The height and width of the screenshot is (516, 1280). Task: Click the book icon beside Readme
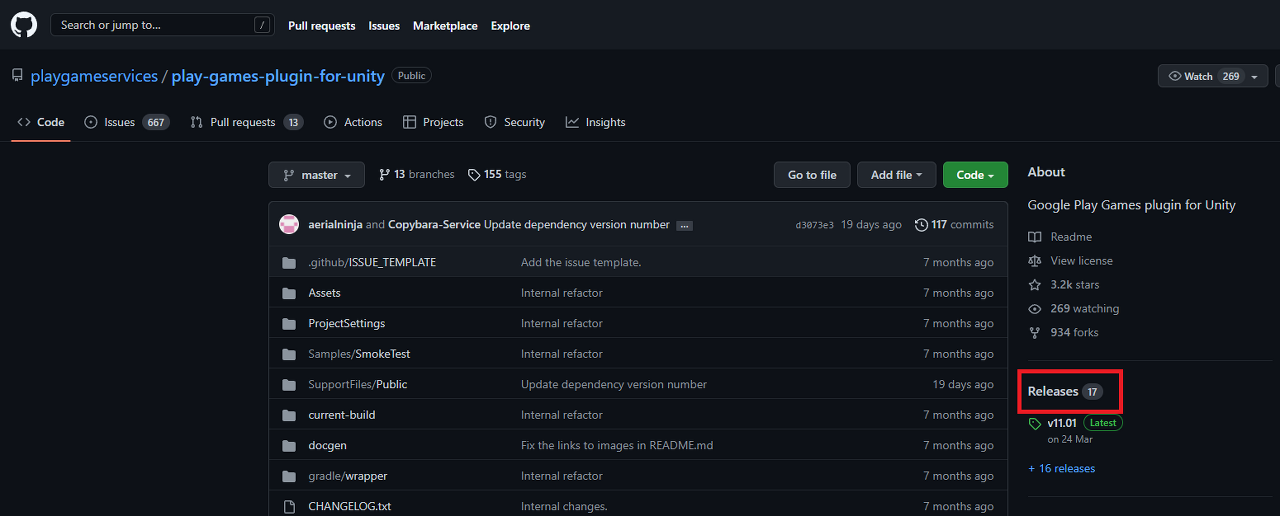coord(1035,237)
